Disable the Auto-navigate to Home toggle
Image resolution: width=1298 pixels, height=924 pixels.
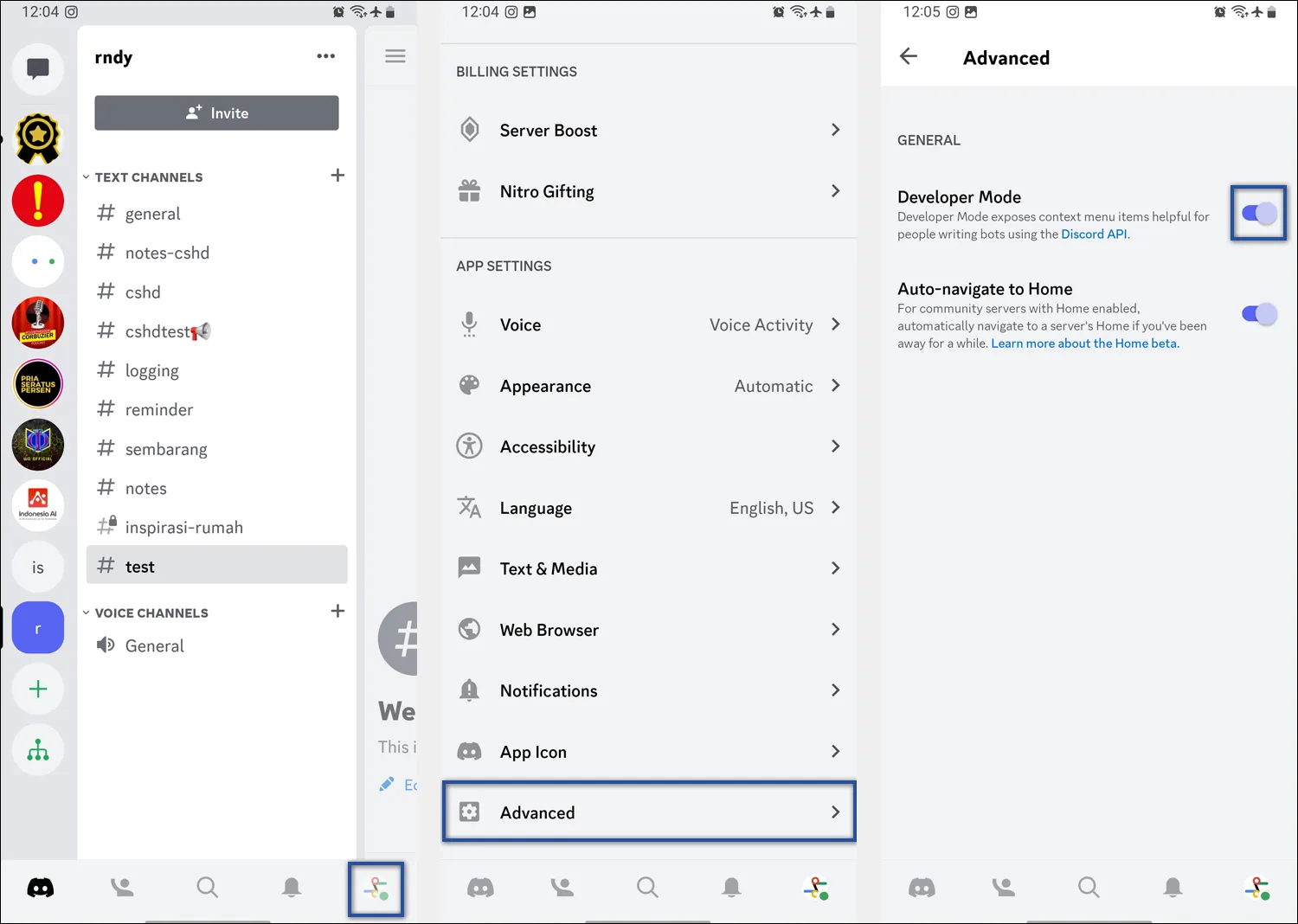pyautogui.click(x=1258, y=314)
